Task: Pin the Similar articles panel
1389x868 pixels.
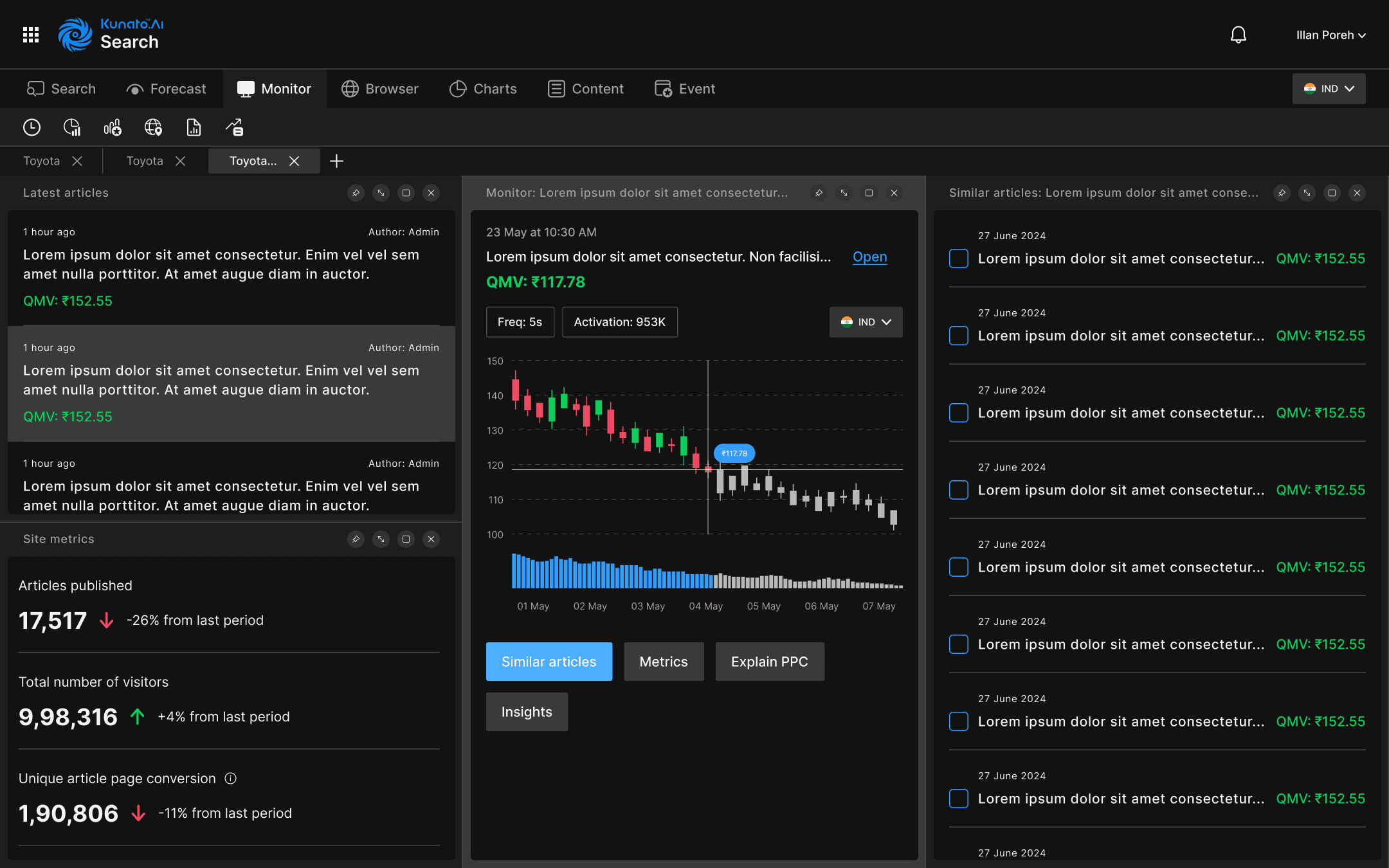Action: click(x=1282, y=193)
